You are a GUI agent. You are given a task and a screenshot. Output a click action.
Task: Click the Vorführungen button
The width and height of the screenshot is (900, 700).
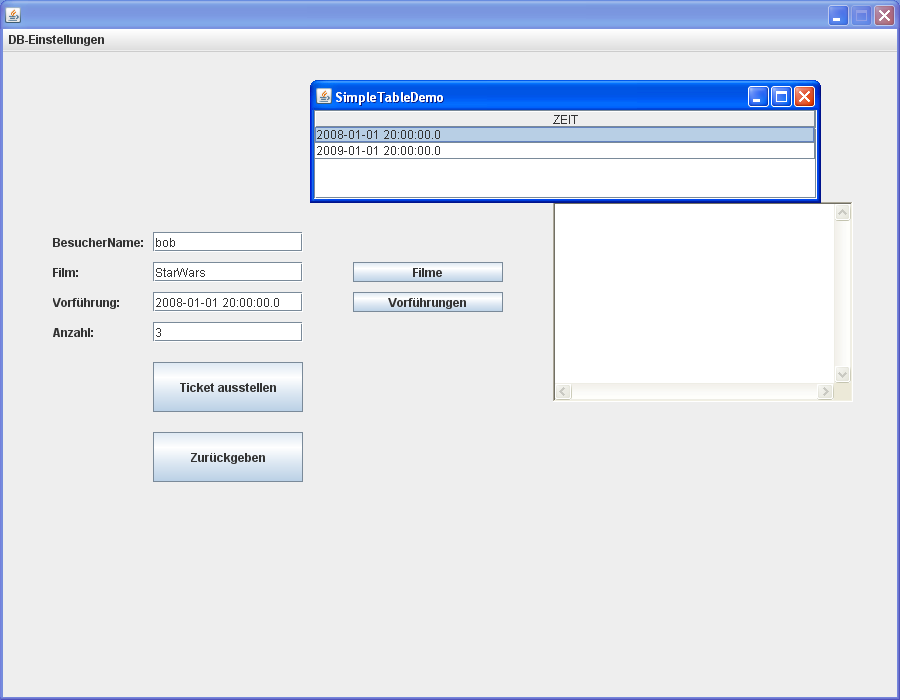pos(428,302)
